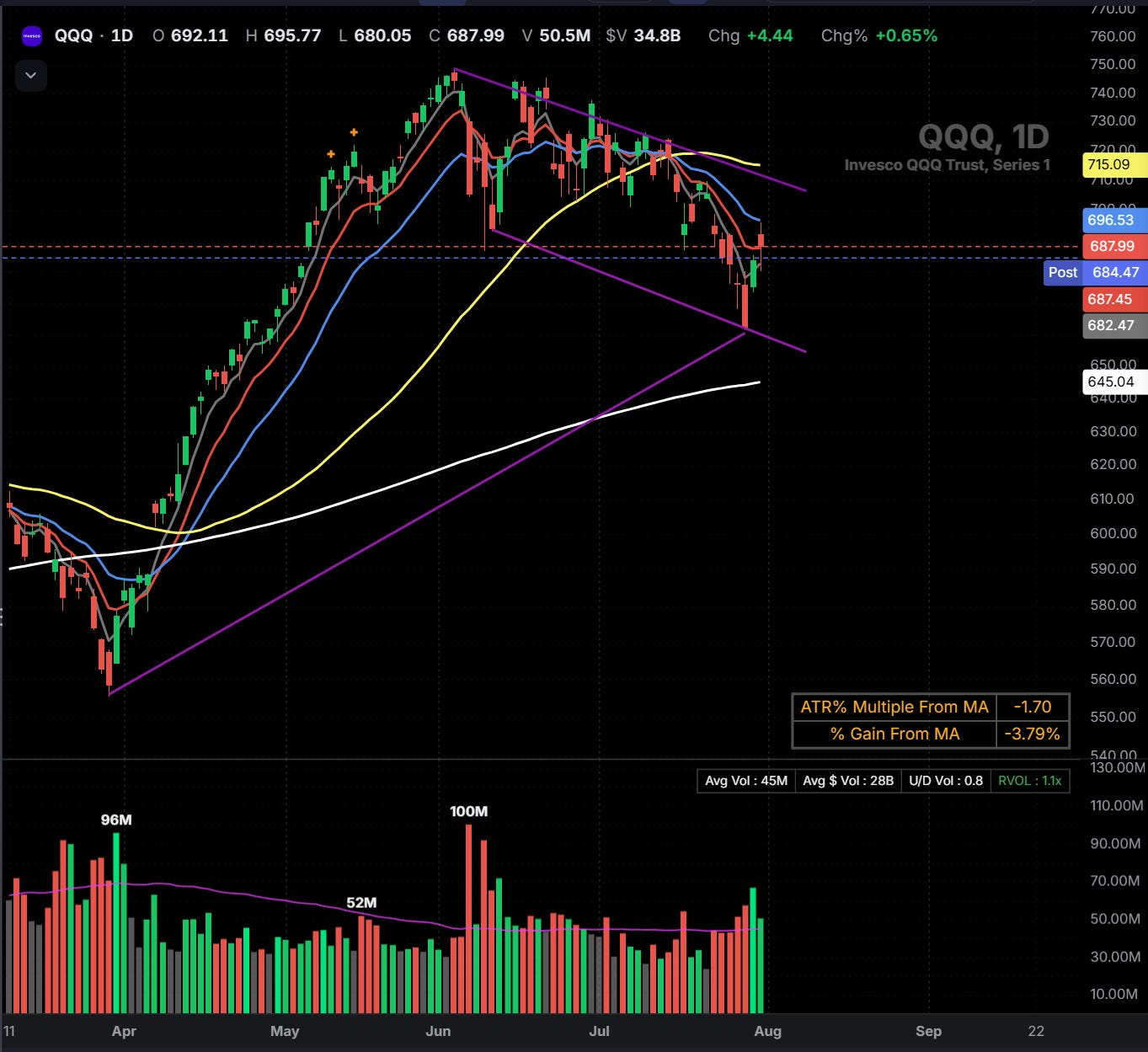The width and height of the screenshot is (1148, 1052).
Task: Select the upper orange plus marker
Action: [x=354, y=132]
